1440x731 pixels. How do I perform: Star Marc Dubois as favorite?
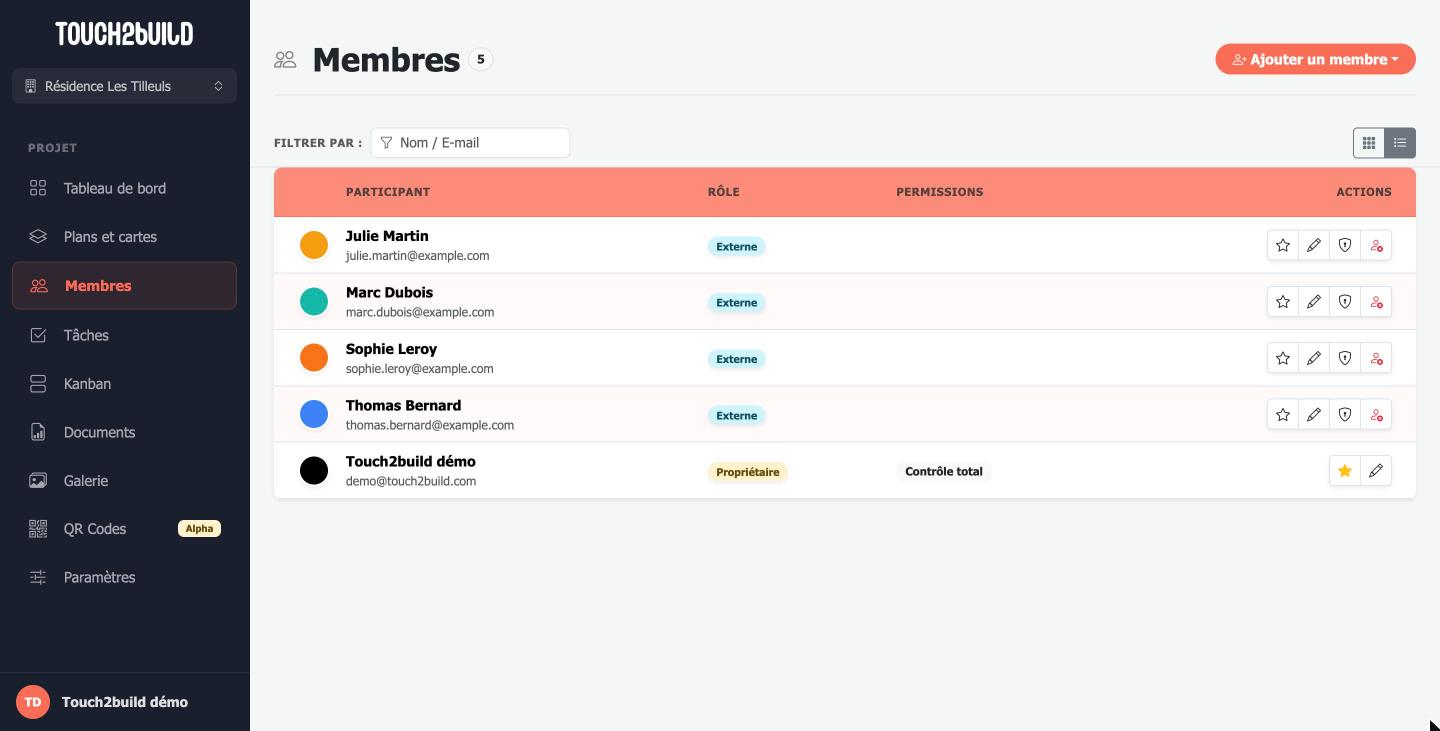(x=1283, y=302)
